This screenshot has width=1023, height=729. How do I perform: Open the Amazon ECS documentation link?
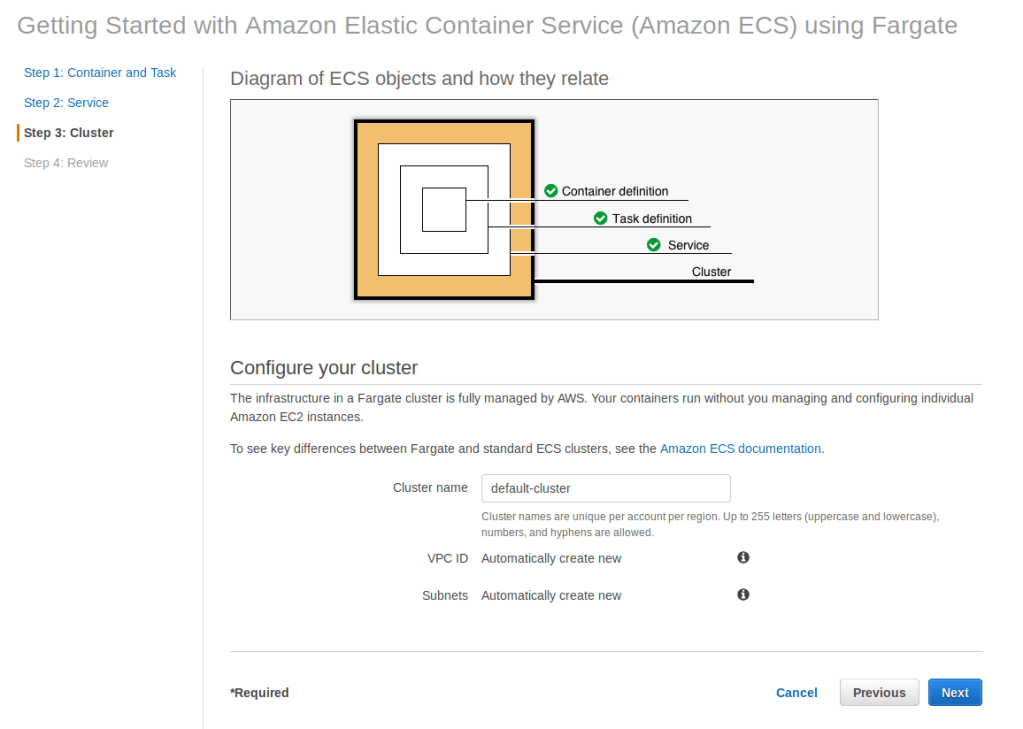[740, 449]
